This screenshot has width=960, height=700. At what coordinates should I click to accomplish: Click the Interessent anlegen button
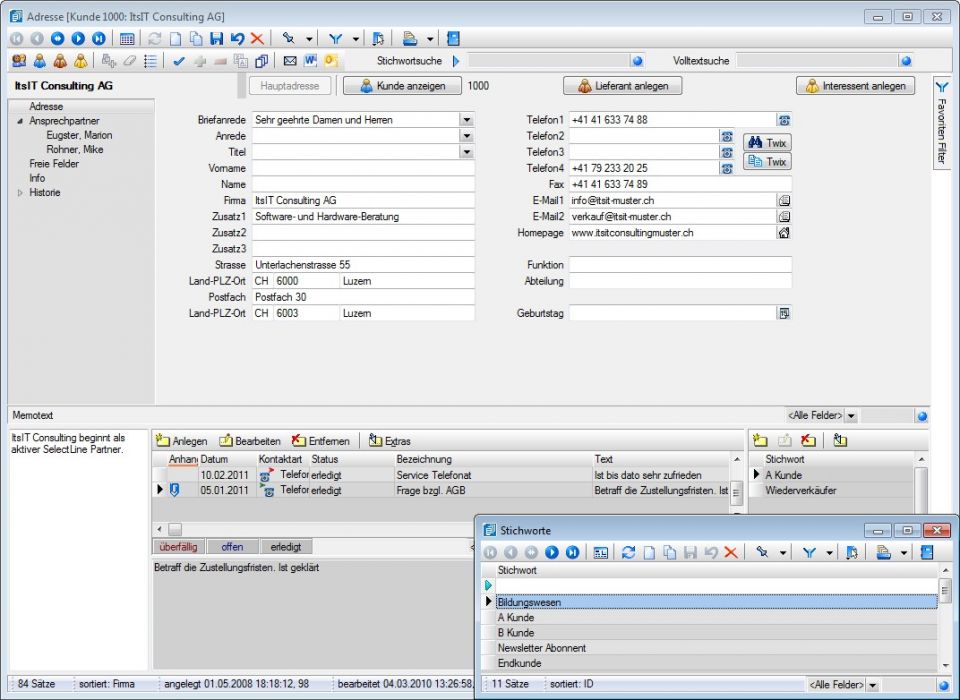855,86
